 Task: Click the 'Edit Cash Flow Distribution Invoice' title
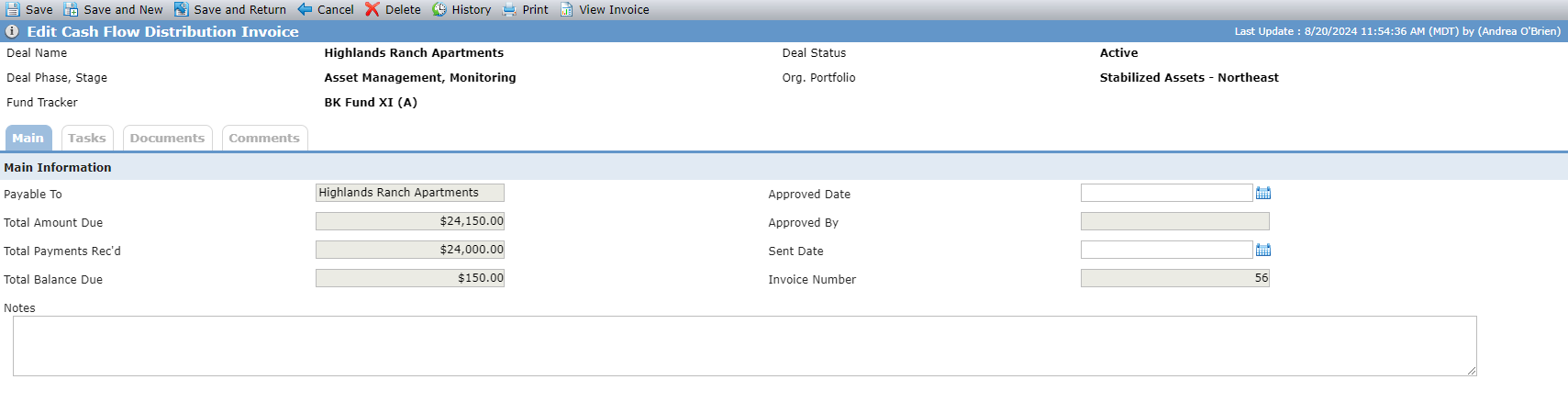[163, 31]
